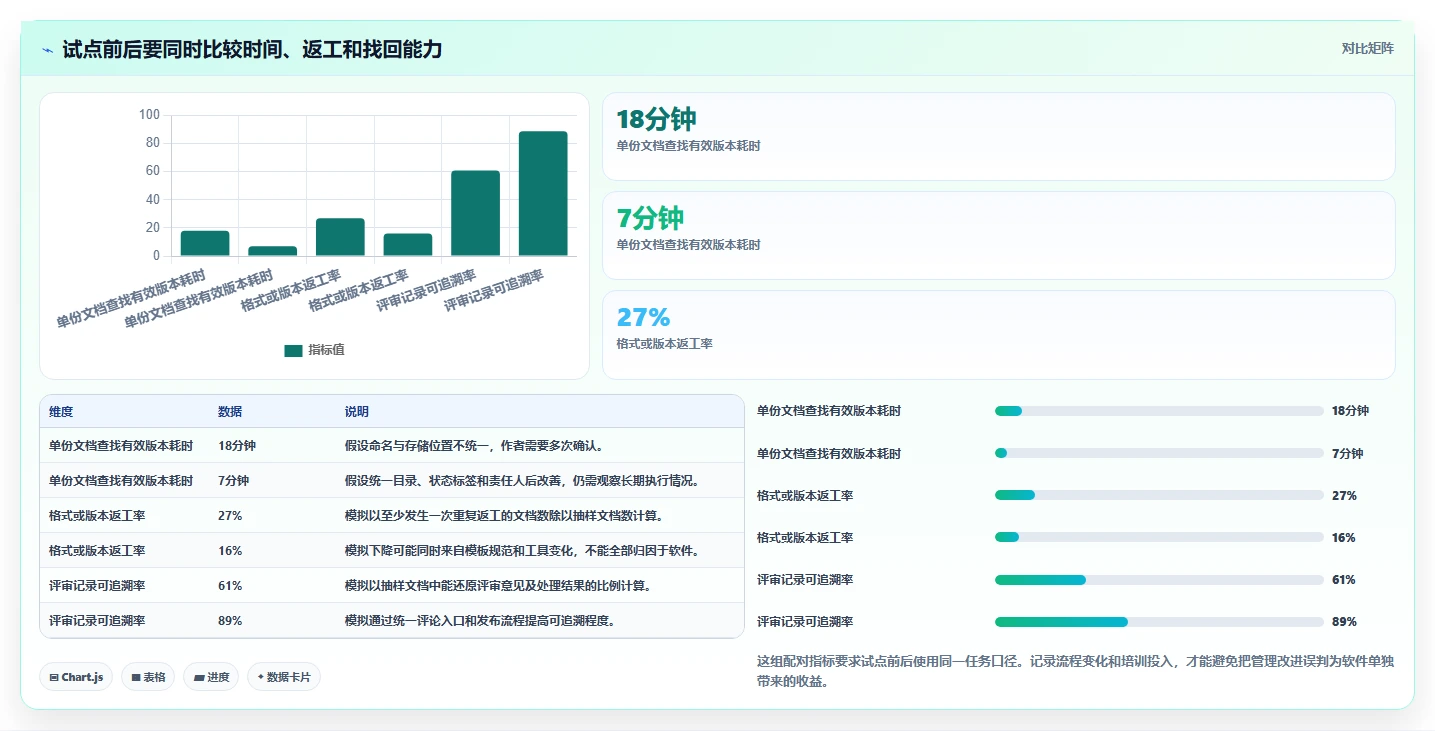The image size is (1435, 731).
Task: Click the 18分钟 cell in the table
Action: click(237, 446)
